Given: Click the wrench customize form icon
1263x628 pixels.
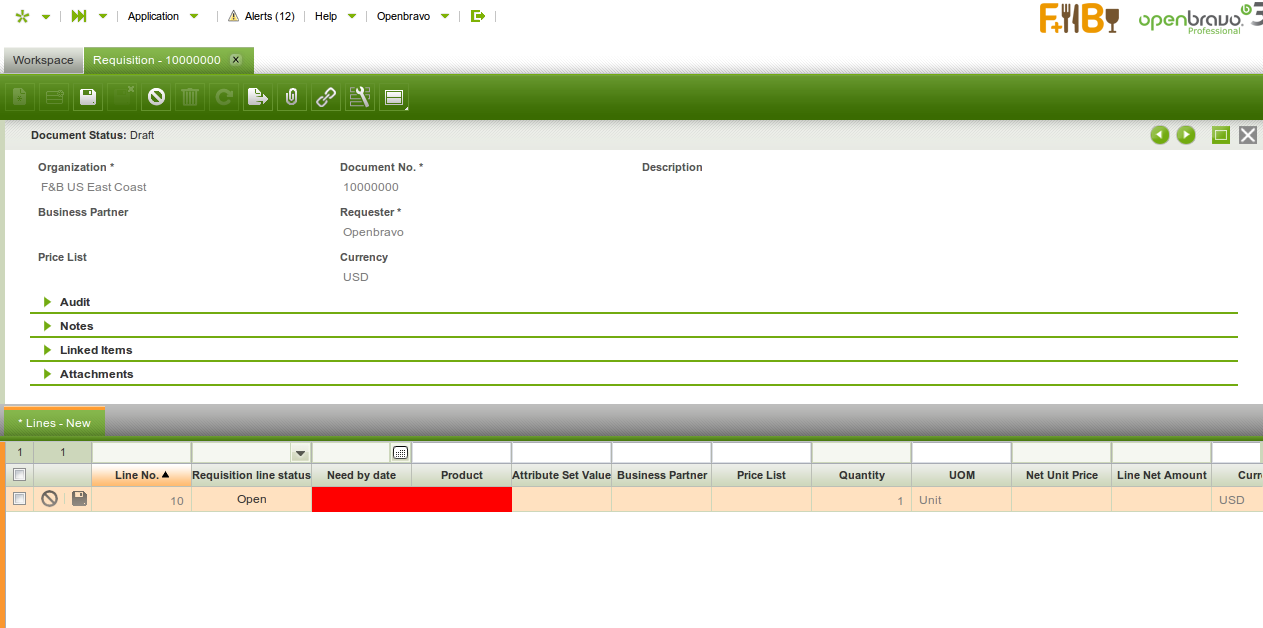Looking at the screenshot, I should pos(360,97).
